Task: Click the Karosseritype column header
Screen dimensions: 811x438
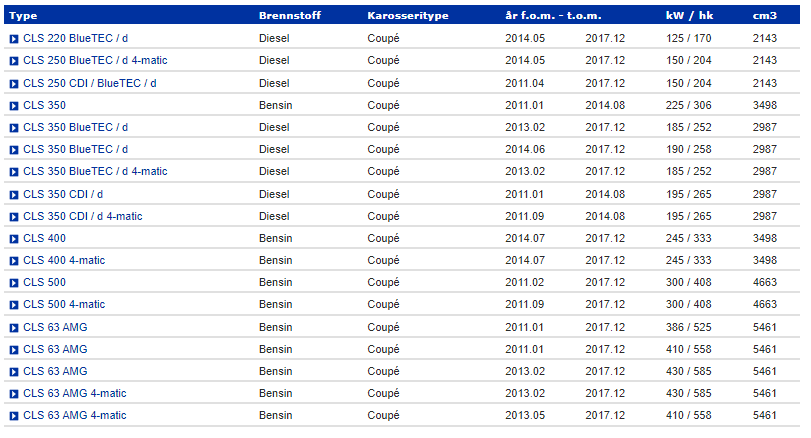Action: [x=408, y=16]
